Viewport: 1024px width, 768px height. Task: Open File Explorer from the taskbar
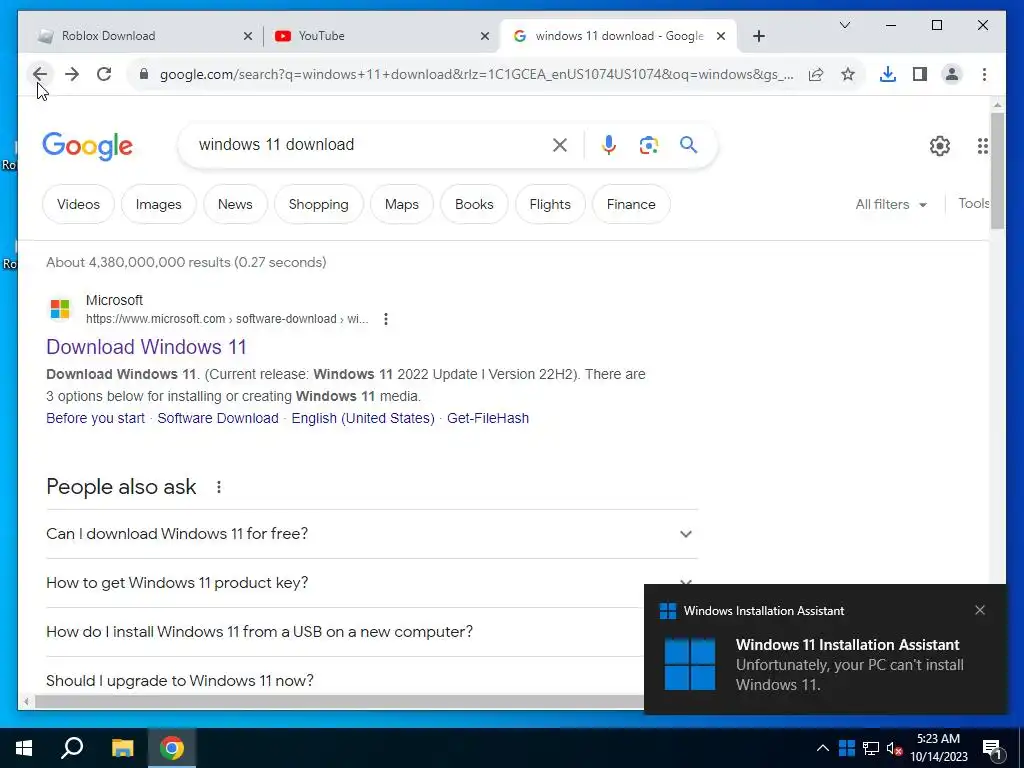(x=122, y=748)
